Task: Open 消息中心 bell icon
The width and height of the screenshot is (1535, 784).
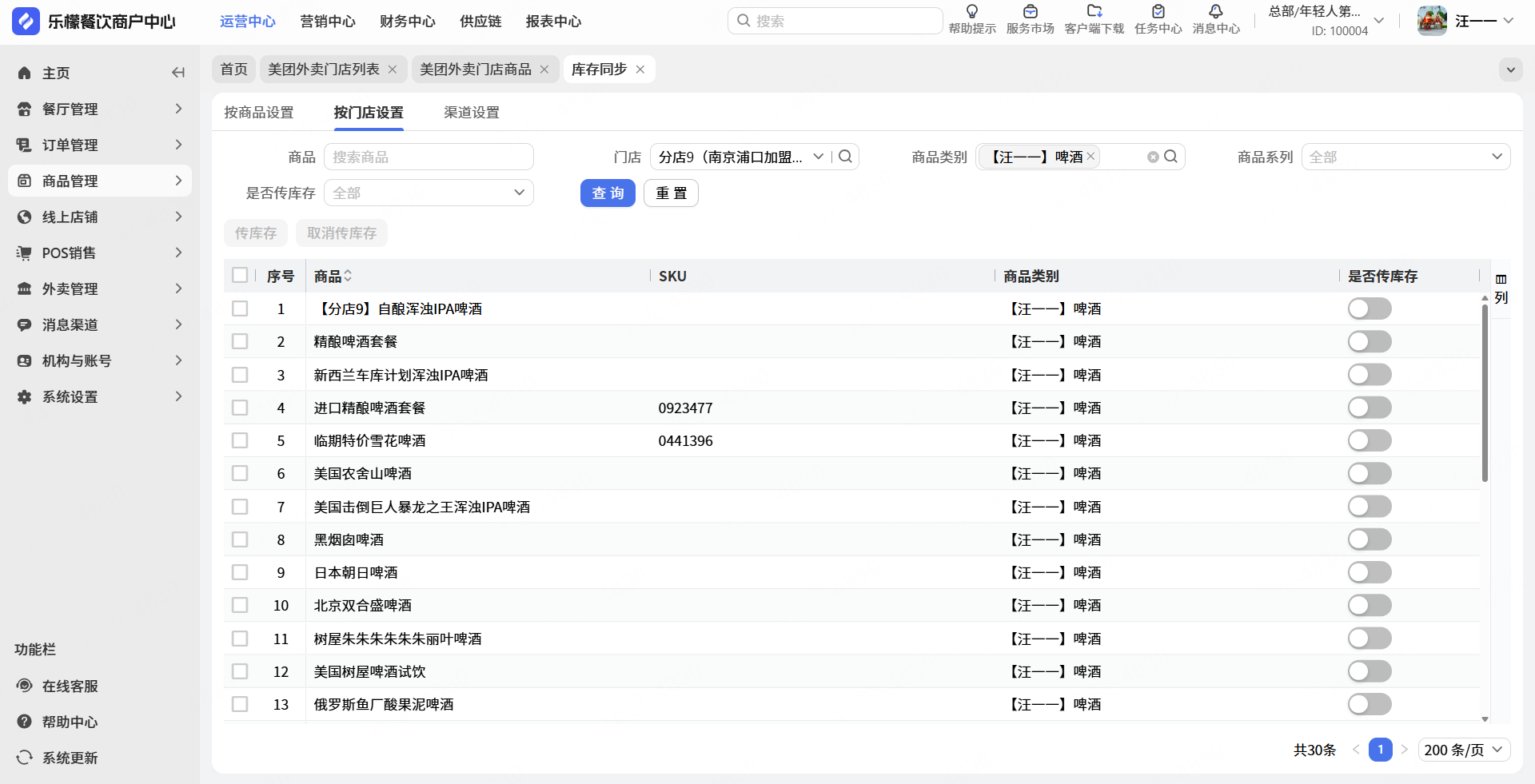Action: (1215, 12)
